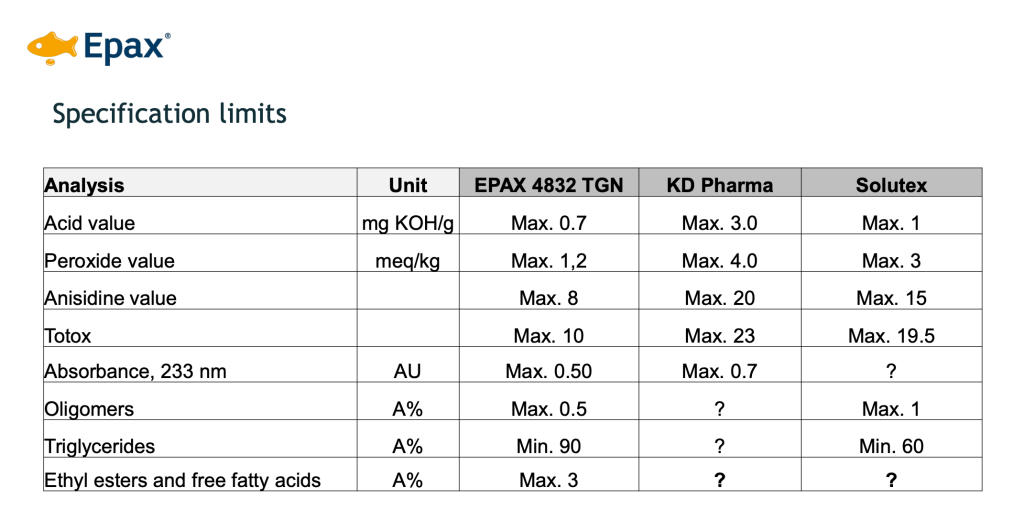
Task: Click the Unit column header
Action: tap(408, 185)
